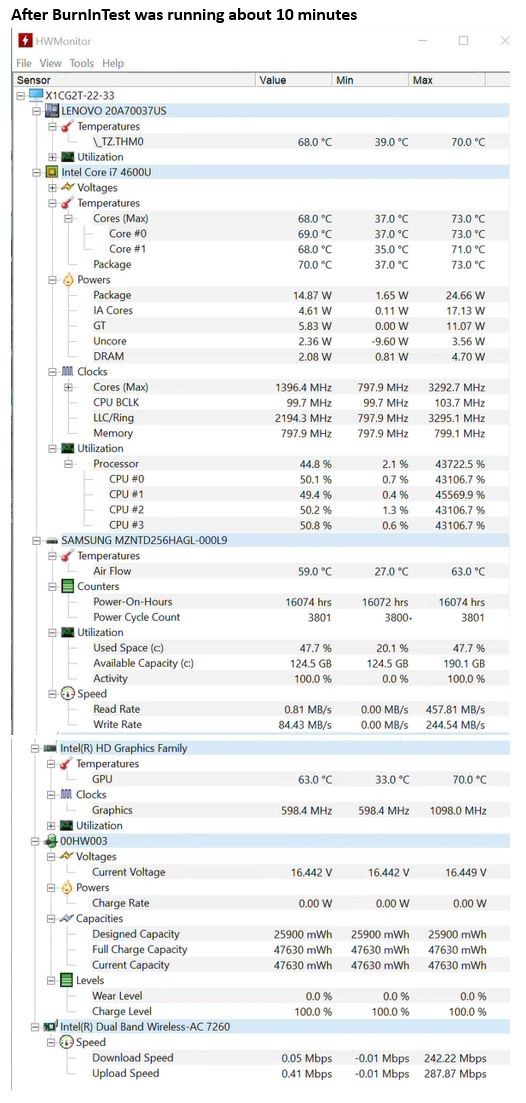Collapse the LENOVO 20A70037US node
526x1103 pixels.
pos(37,111)
